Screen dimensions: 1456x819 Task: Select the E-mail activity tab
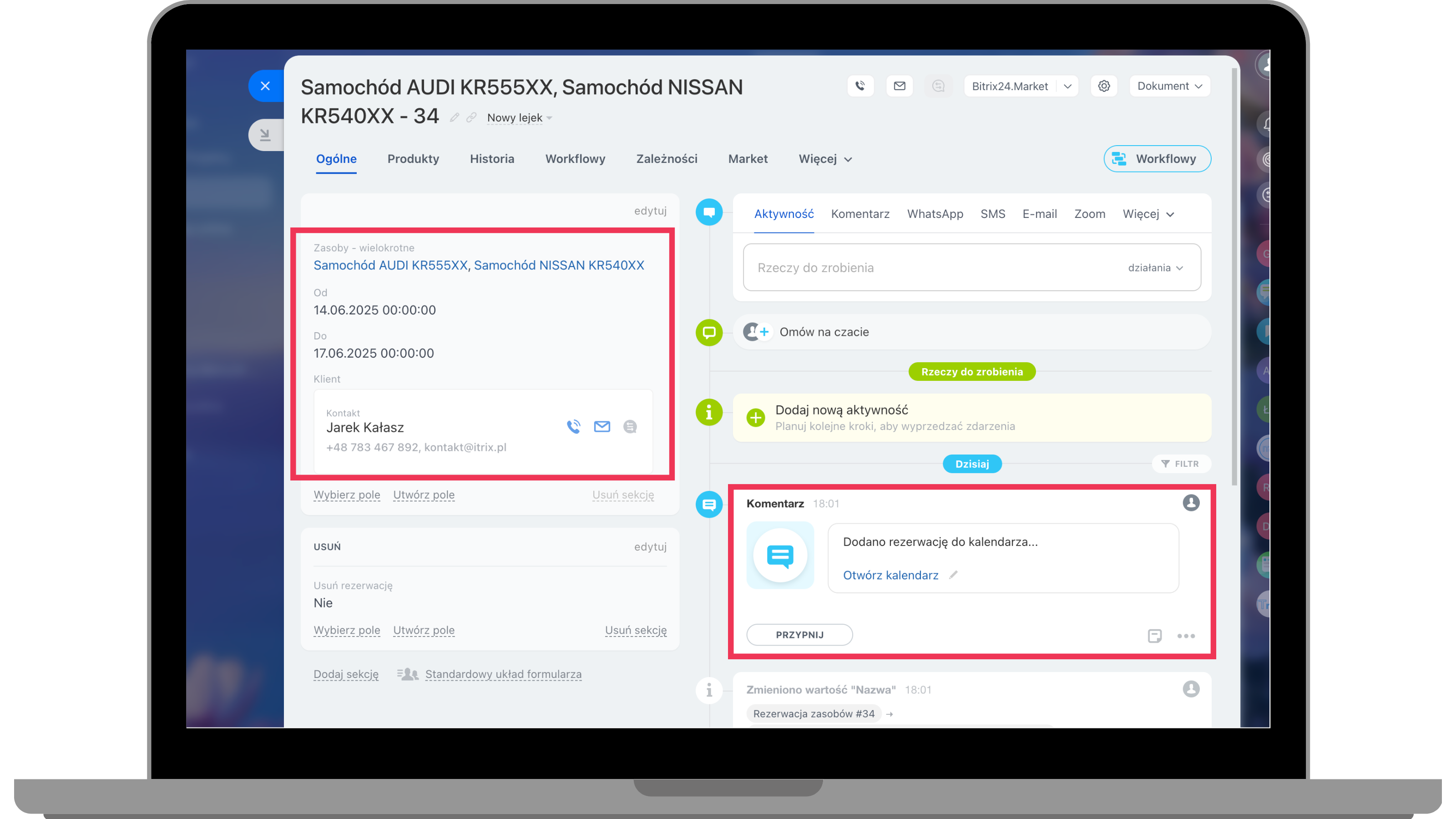1039,214
